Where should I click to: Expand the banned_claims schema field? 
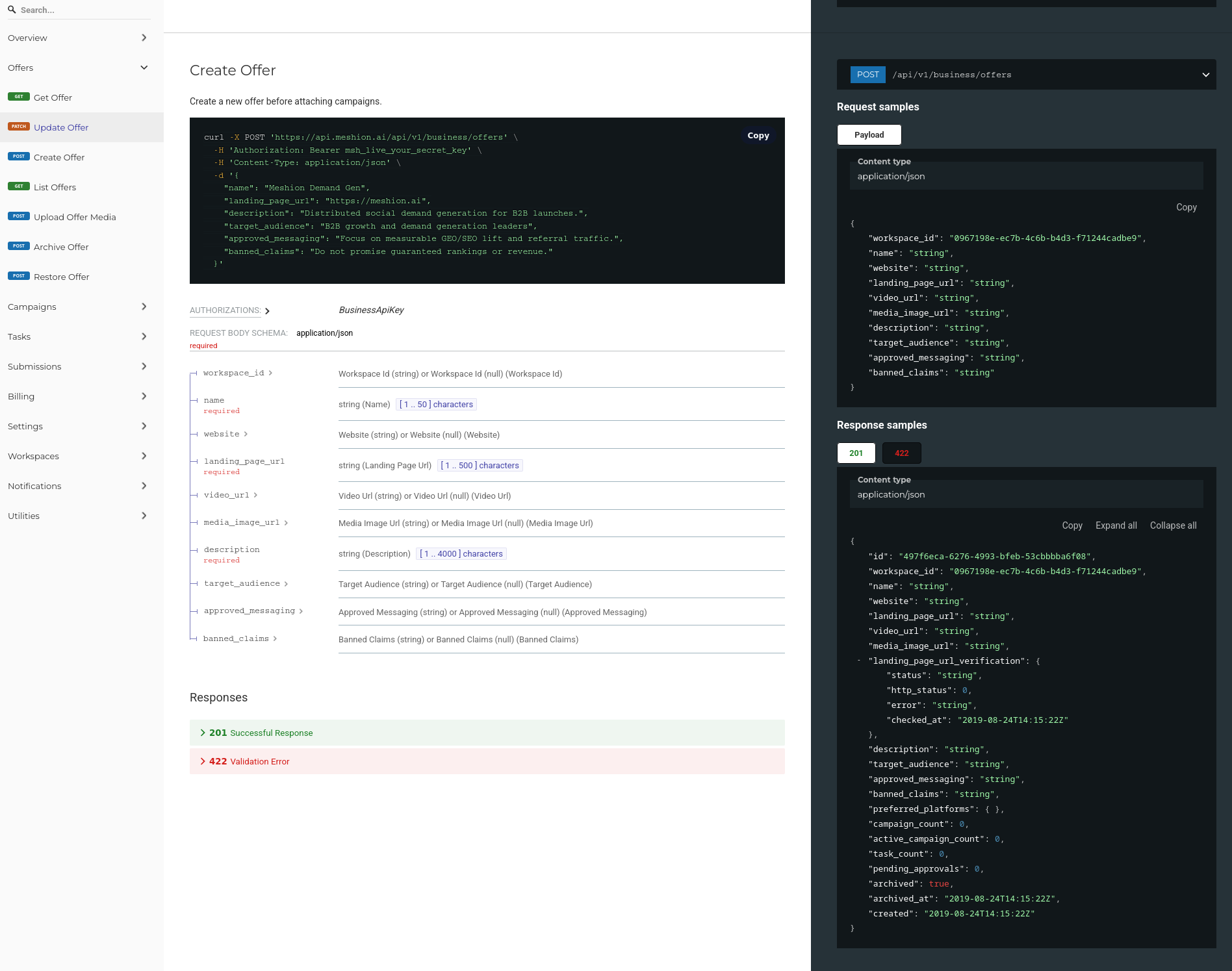pos(240,638)
